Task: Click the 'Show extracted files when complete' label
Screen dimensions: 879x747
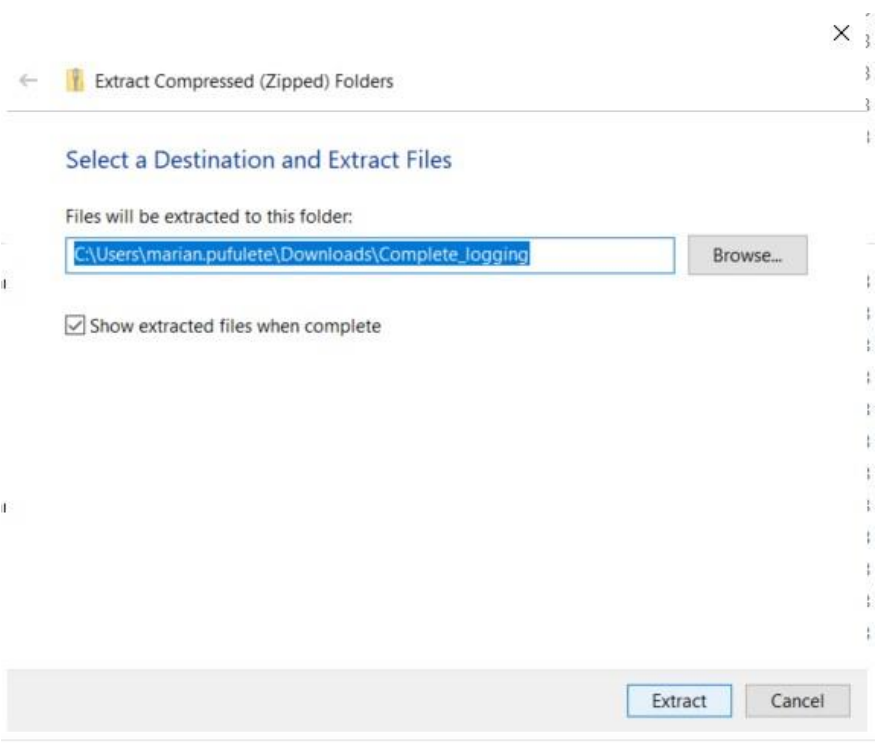Action: (x=235, y=326)
